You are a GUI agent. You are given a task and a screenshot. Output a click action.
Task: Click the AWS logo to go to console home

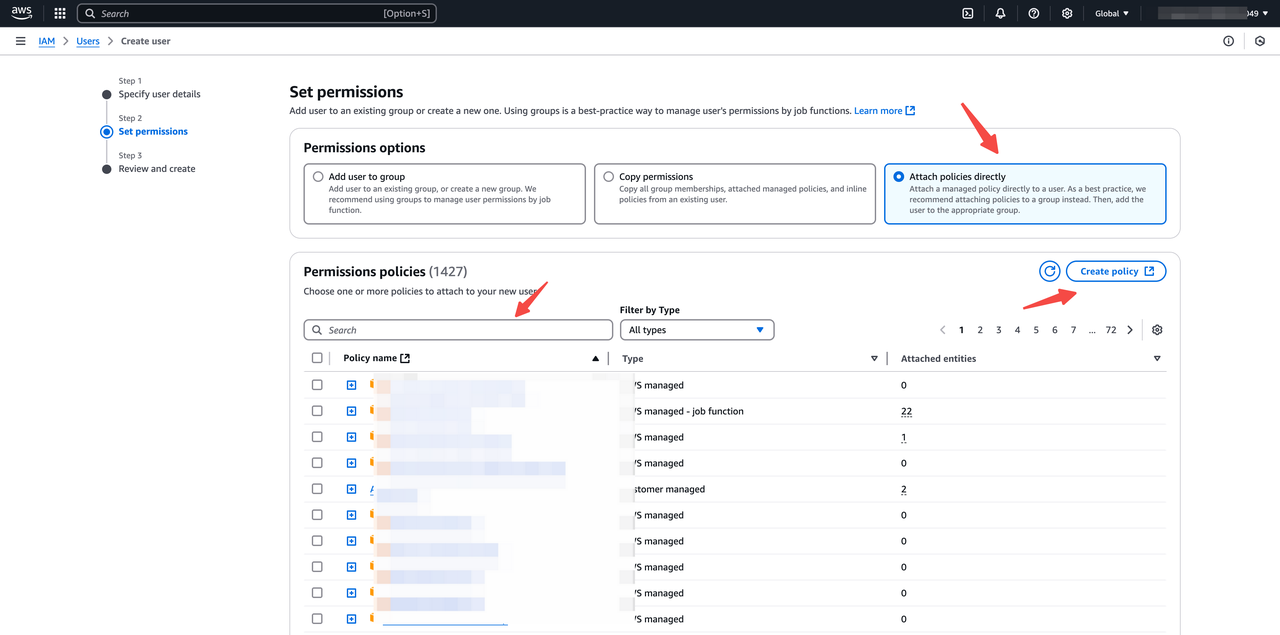[x=21, y=12]
